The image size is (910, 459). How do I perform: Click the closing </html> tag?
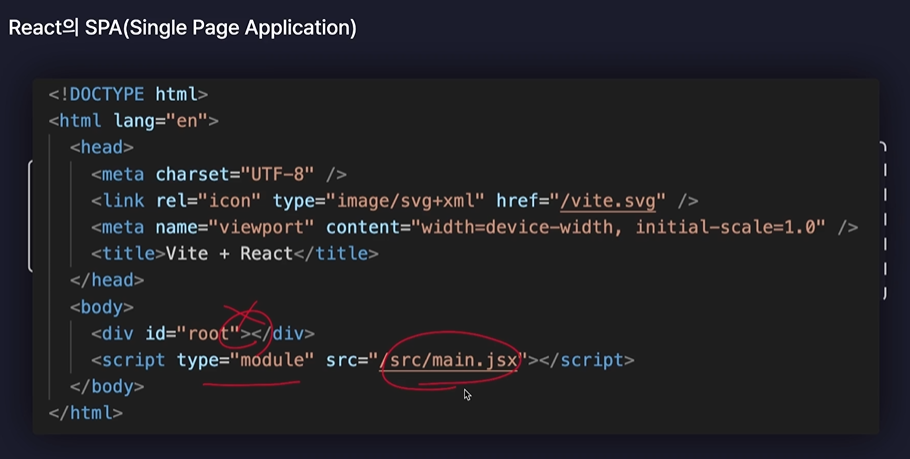[86, 413]
